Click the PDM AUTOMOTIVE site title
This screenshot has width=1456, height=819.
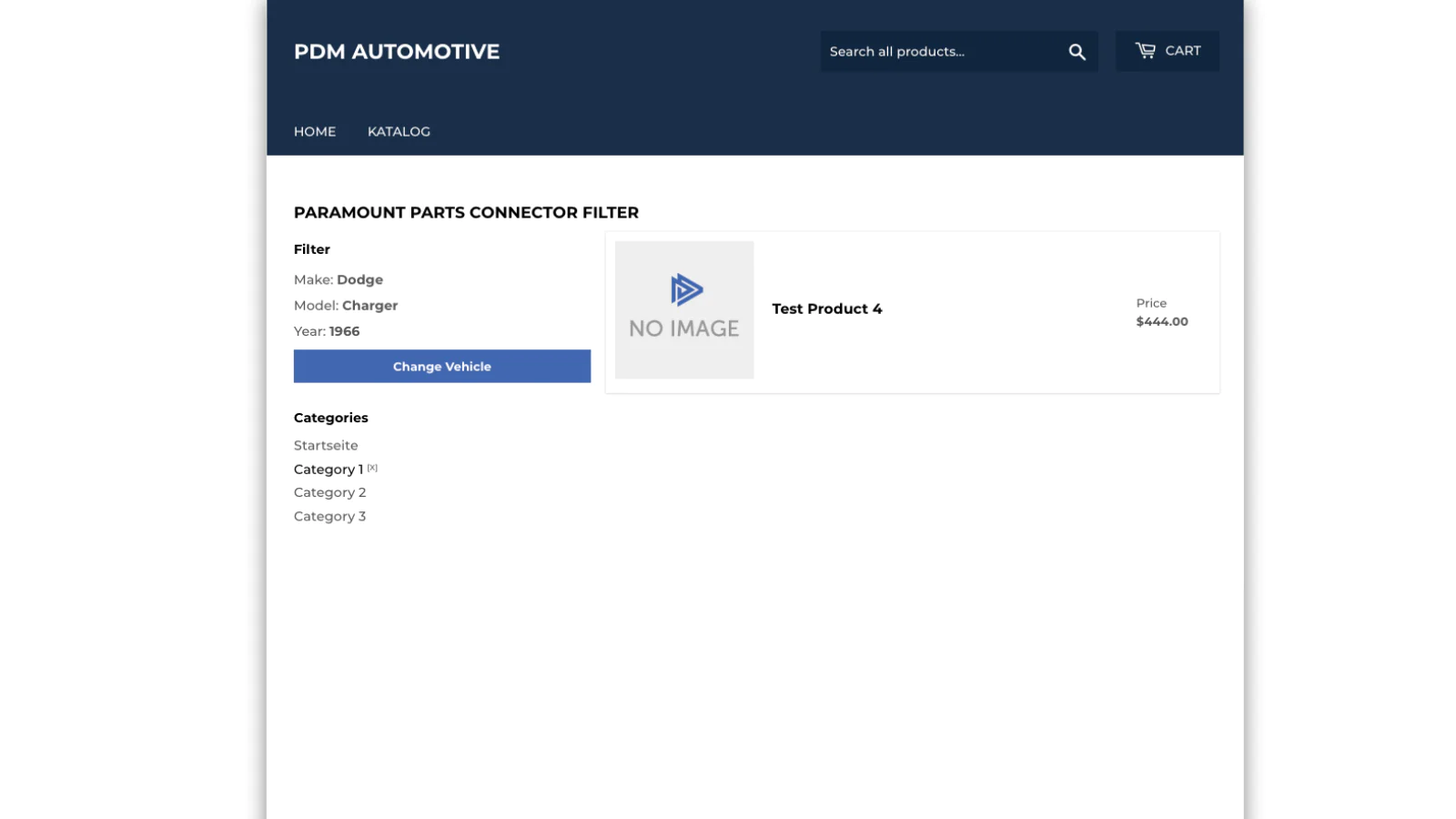point(397,52)
